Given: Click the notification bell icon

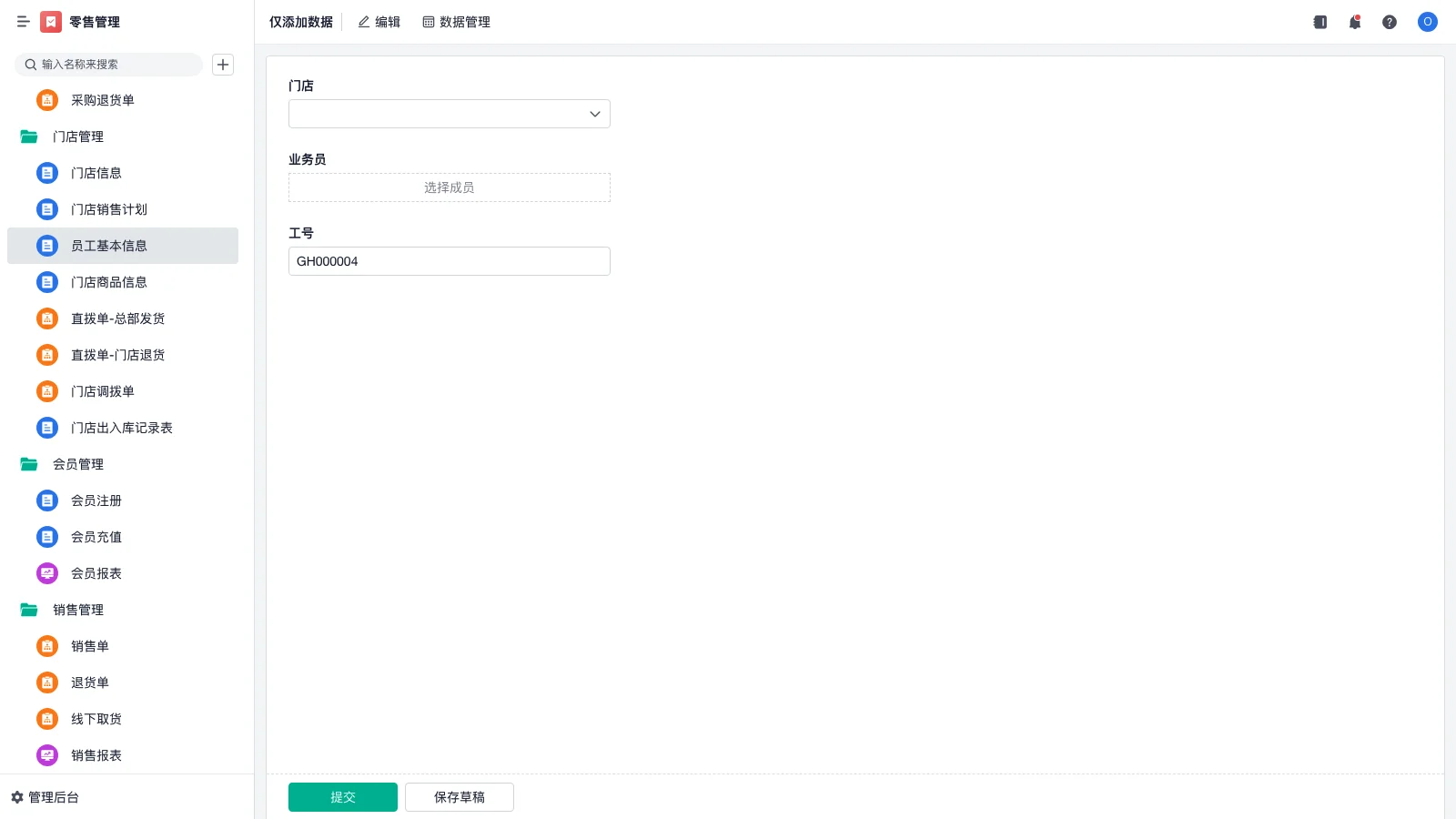Looking at the screenshot, I should point(1354,22).
